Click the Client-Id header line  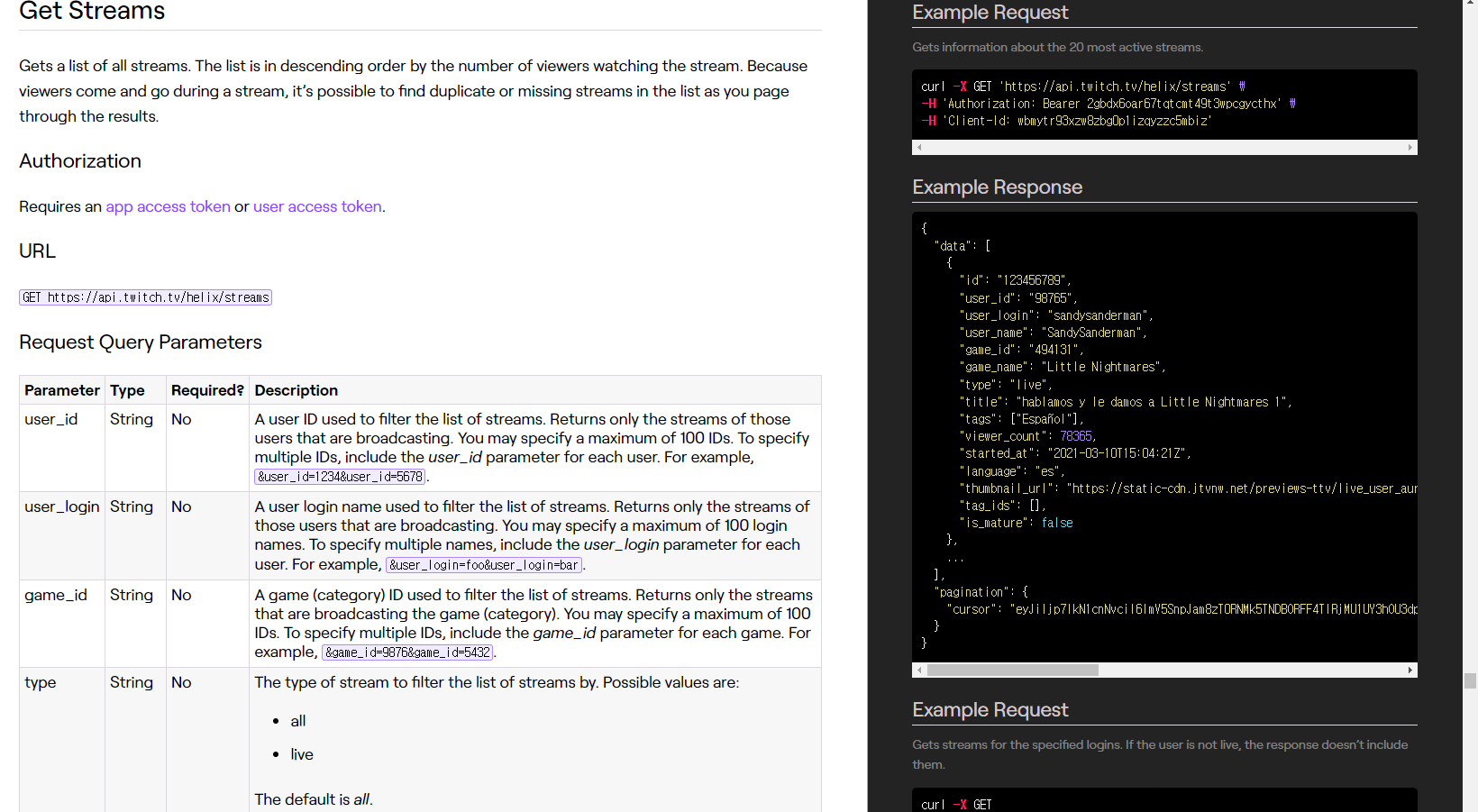pyautogui.click(x=1066, y=121)
